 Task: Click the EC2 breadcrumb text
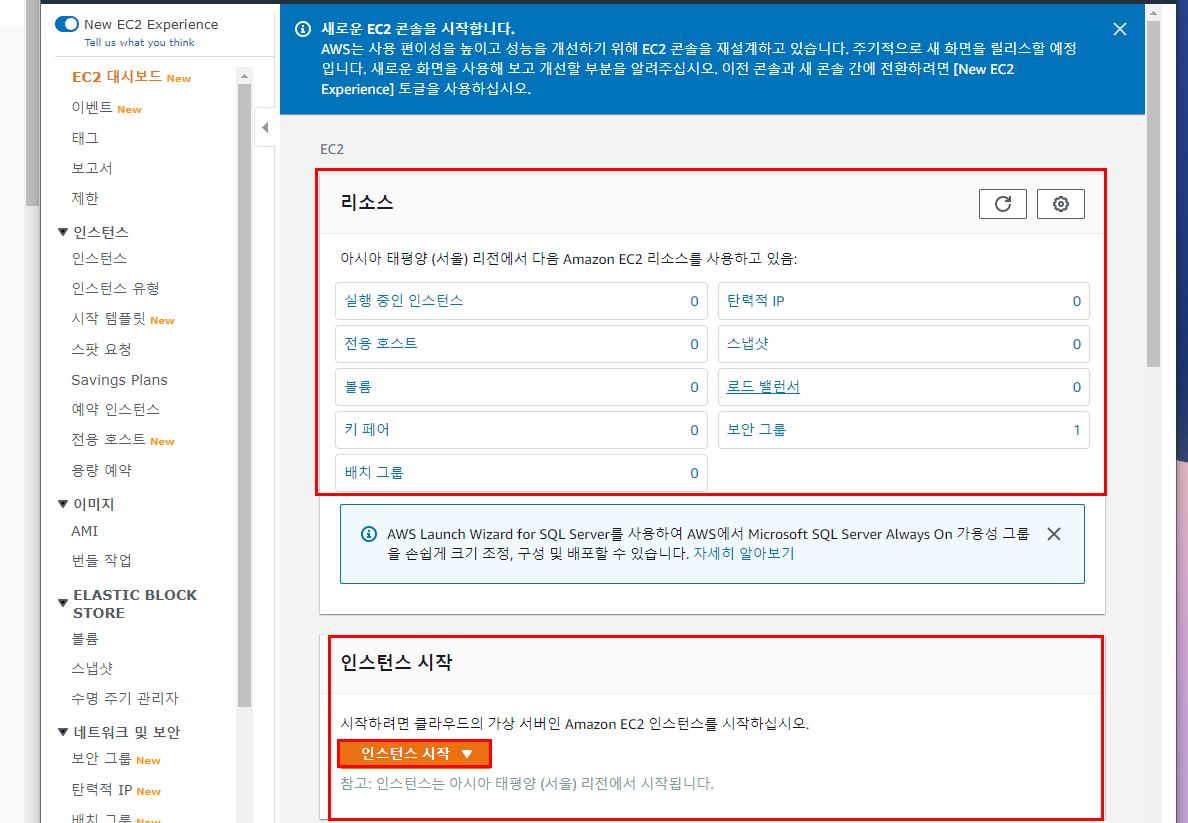(332, 149)
